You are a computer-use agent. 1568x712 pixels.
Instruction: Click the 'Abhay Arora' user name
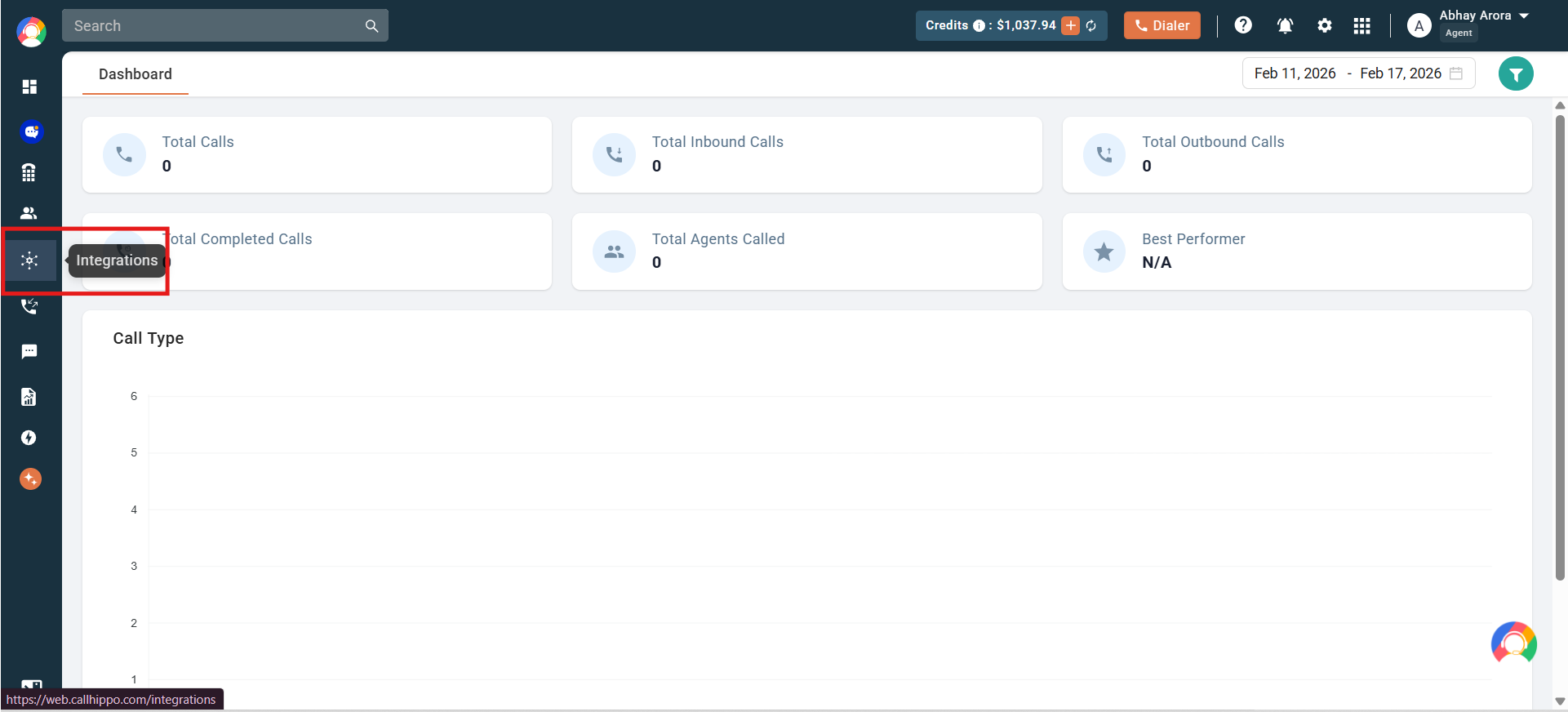[x=1475, y=16]
